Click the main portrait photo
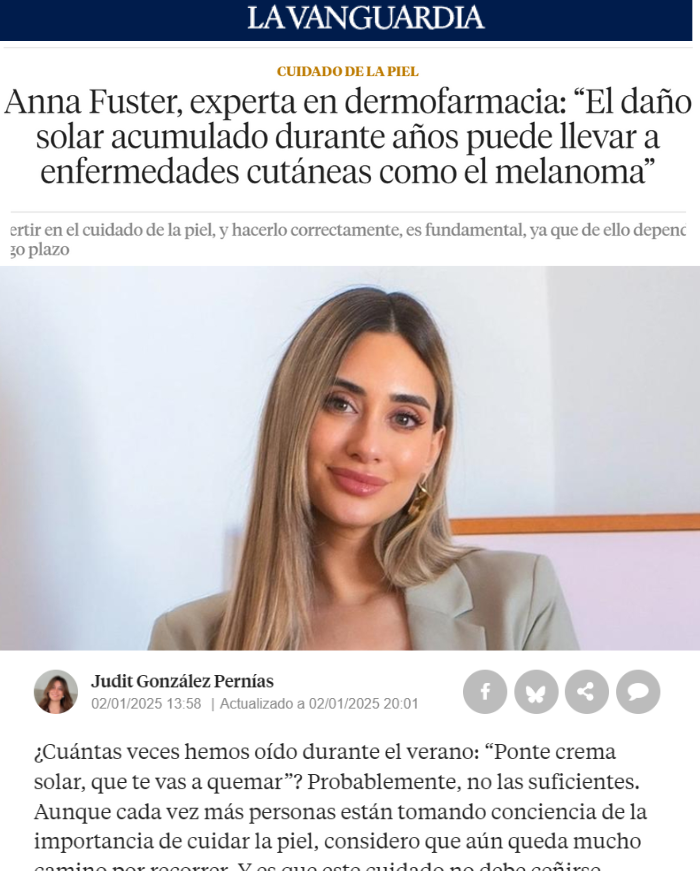Viewport: 700px width, 871px height. pos(350,458)
